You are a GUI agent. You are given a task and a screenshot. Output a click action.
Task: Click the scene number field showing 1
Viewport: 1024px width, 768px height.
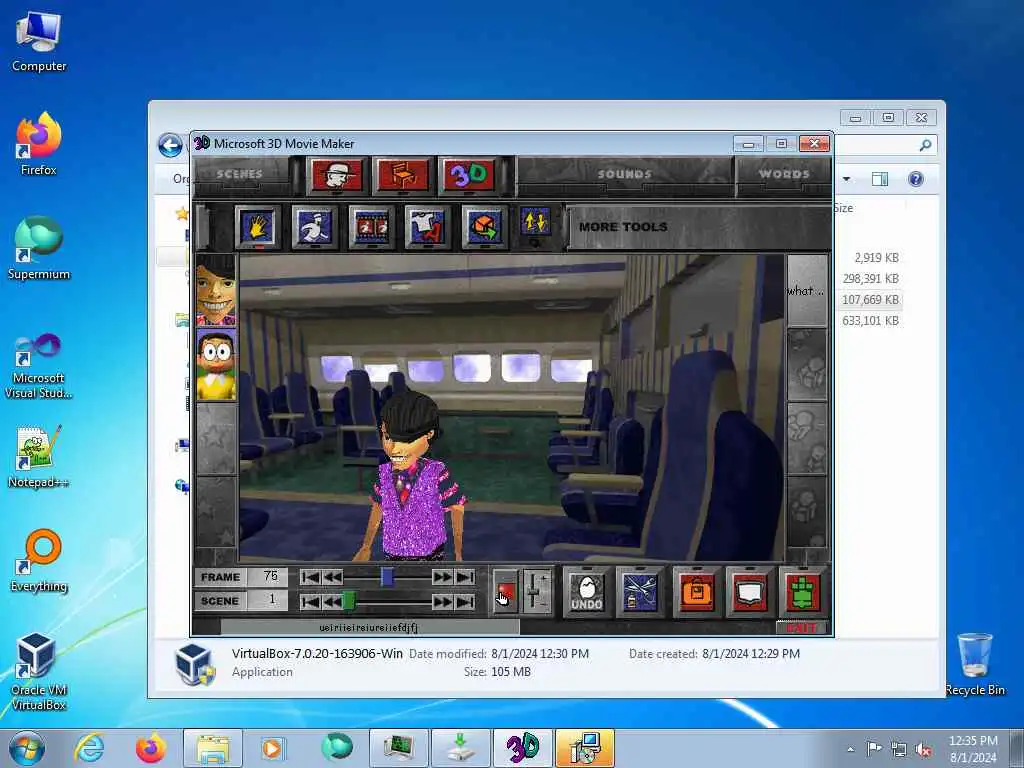pos(268,601)
